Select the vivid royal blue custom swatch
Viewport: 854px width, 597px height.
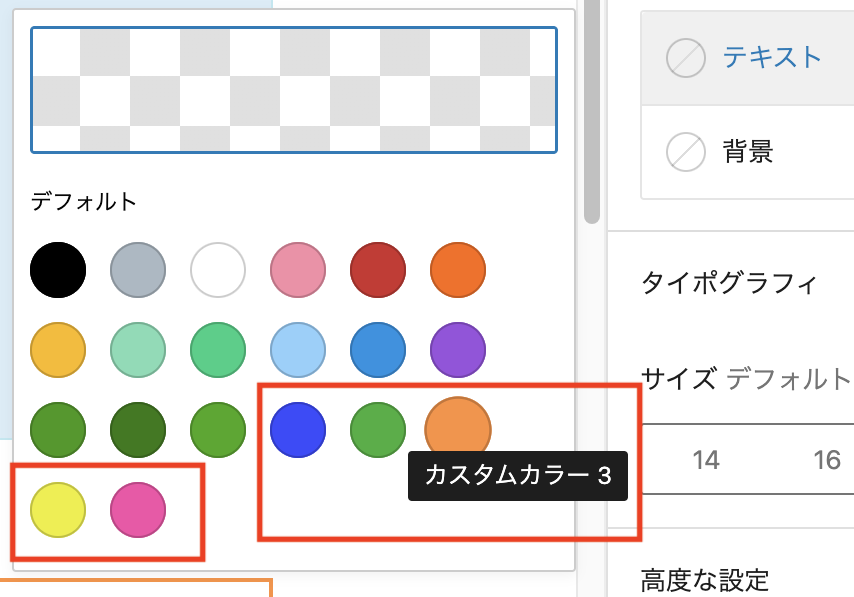point(298,430)
